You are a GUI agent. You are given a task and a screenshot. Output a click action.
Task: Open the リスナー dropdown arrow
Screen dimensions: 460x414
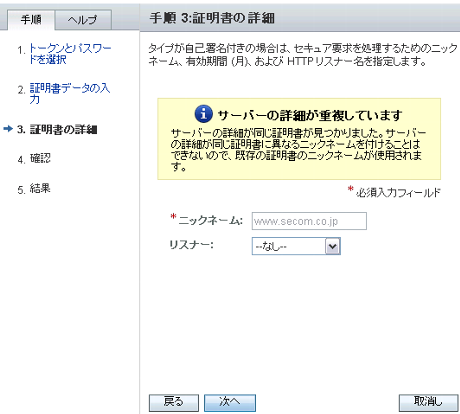pyautogui.click(x=333, y=247)
